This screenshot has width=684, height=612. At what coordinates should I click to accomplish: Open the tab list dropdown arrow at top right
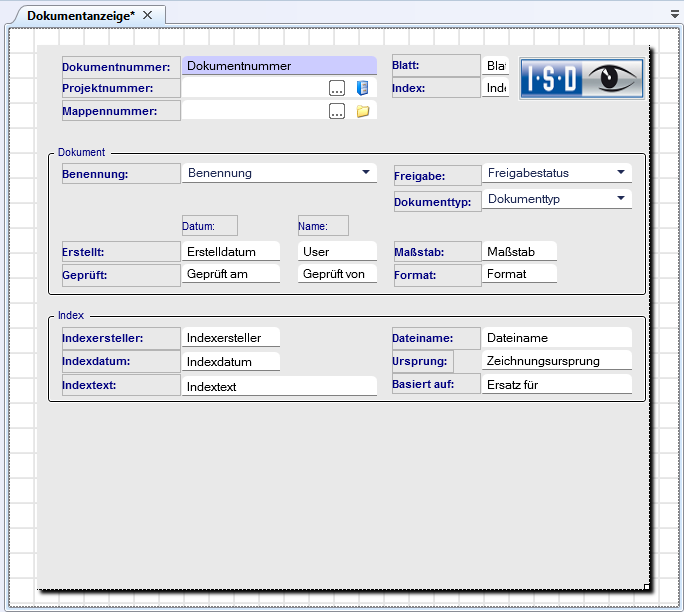(x=675, y=14)
